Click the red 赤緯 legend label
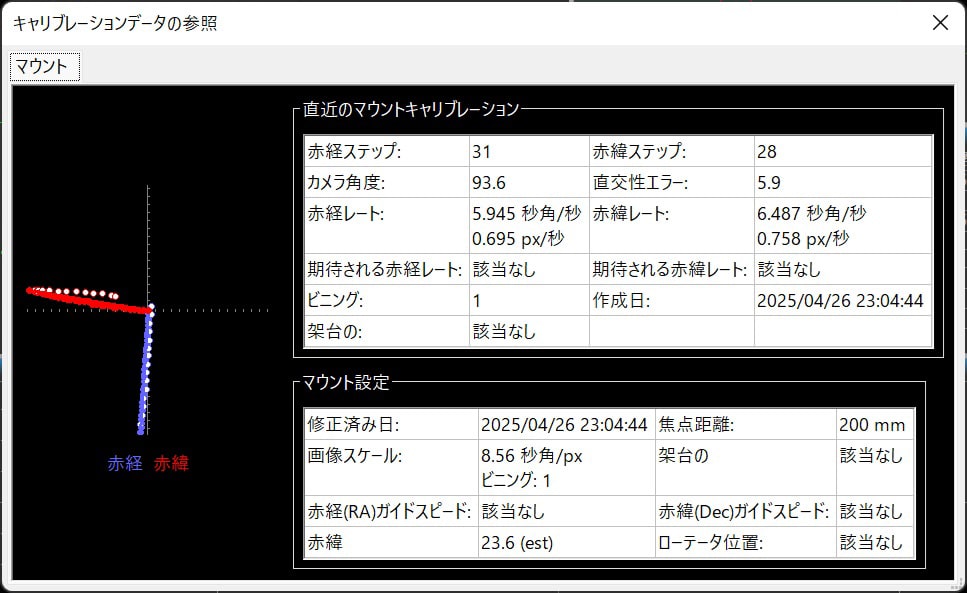The height and width of the screenshot is (593, 967). tap(171, 464)
